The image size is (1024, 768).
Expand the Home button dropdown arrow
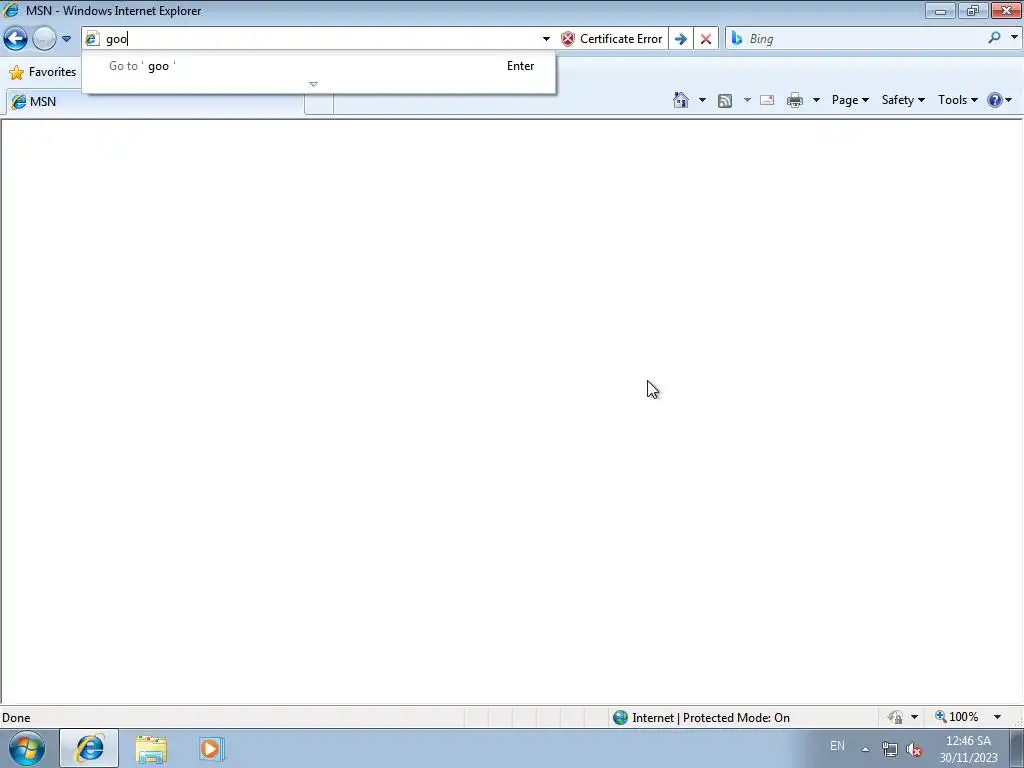pyautogui.click(x=702, y=100)
